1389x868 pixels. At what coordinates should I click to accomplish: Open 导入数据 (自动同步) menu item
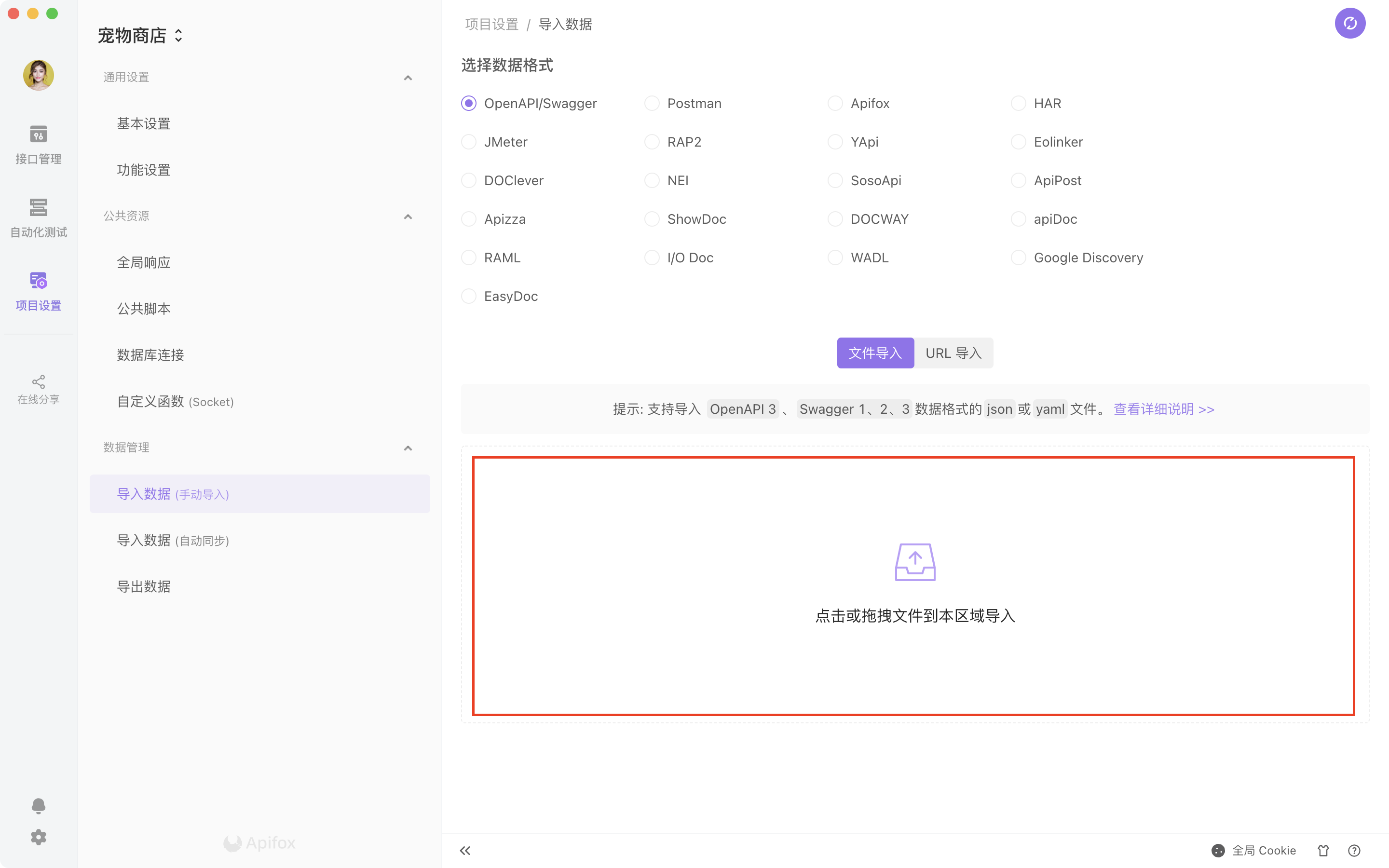coord(173,540)
